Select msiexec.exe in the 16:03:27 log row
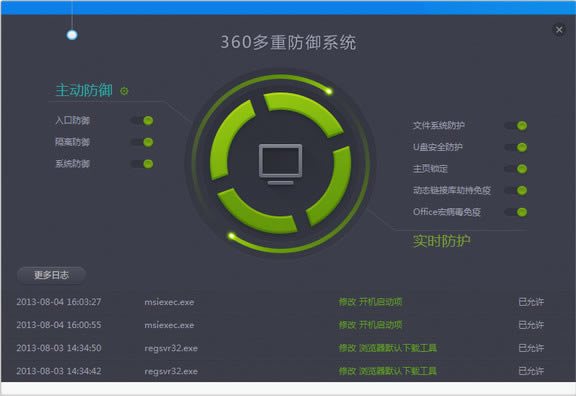The image size is (576, 396). tap(169, 302)
